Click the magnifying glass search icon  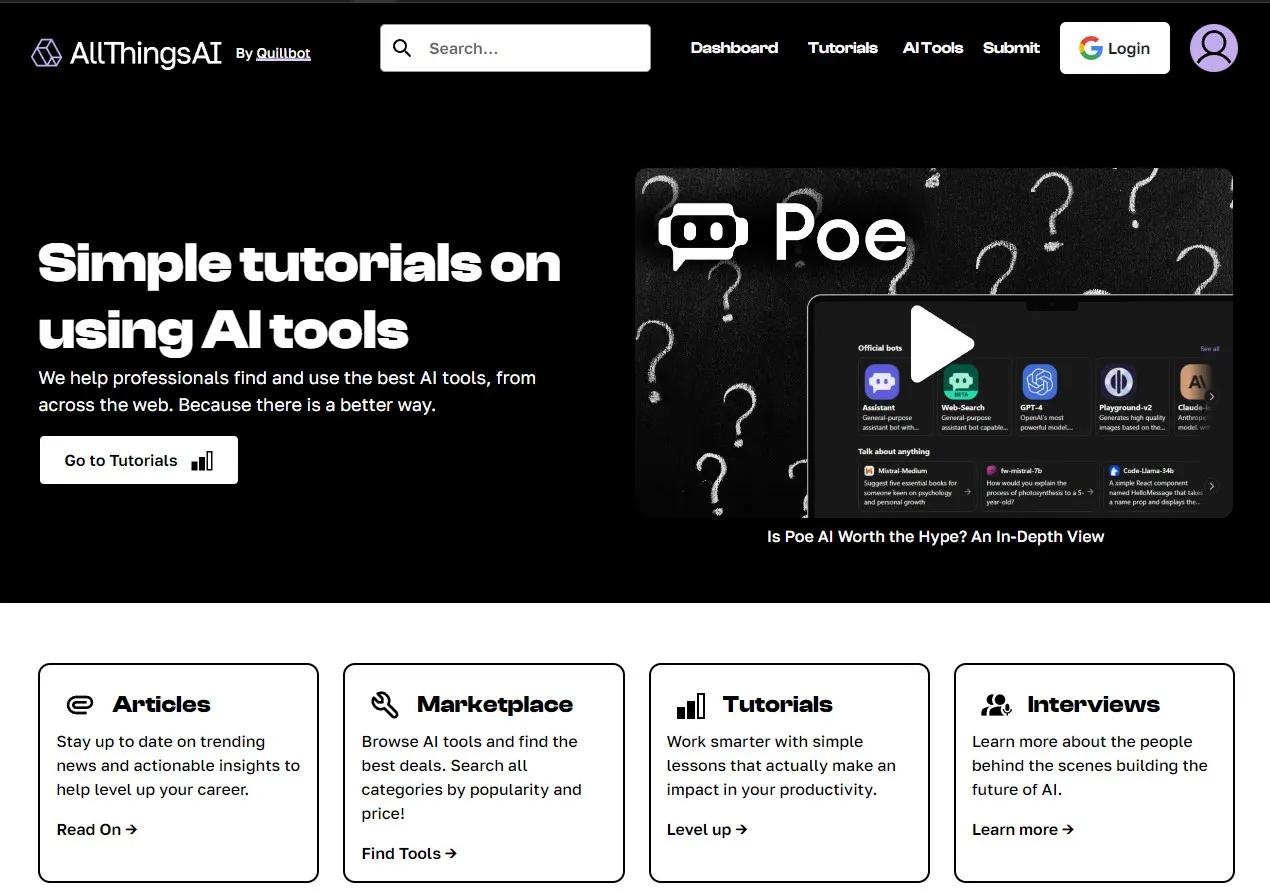pos(402,48)
